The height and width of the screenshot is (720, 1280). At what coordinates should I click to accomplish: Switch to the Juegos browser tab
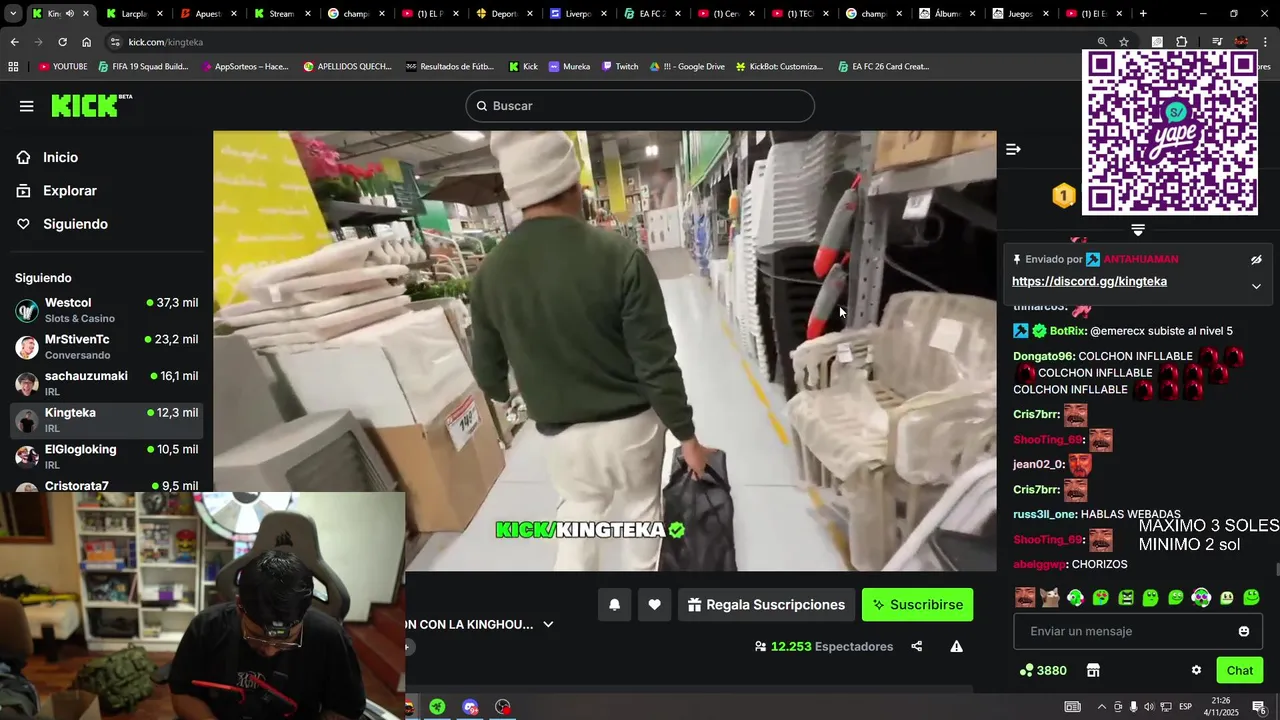[1021, 14]
